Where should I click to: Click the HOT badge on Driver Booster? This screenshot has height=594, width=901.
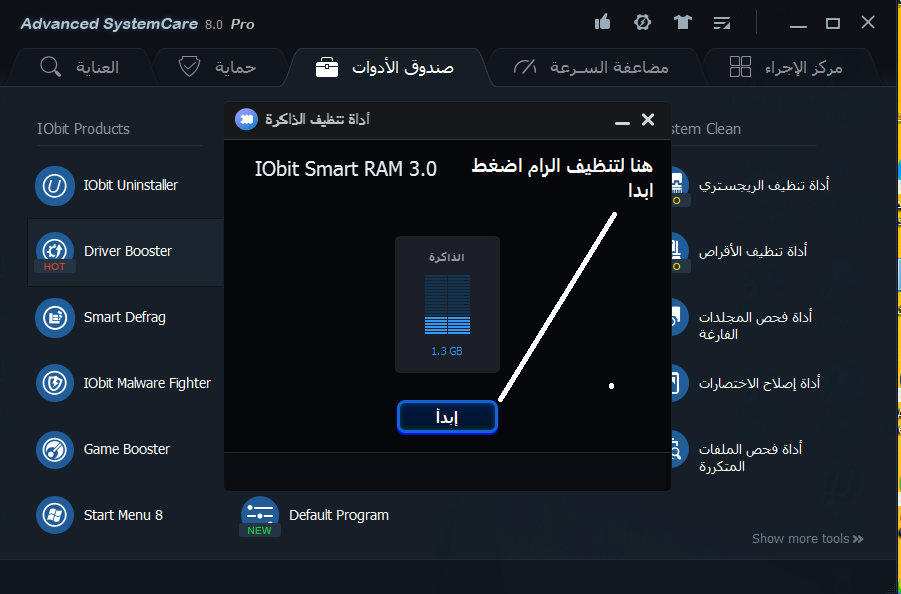[x=55, y=267]
